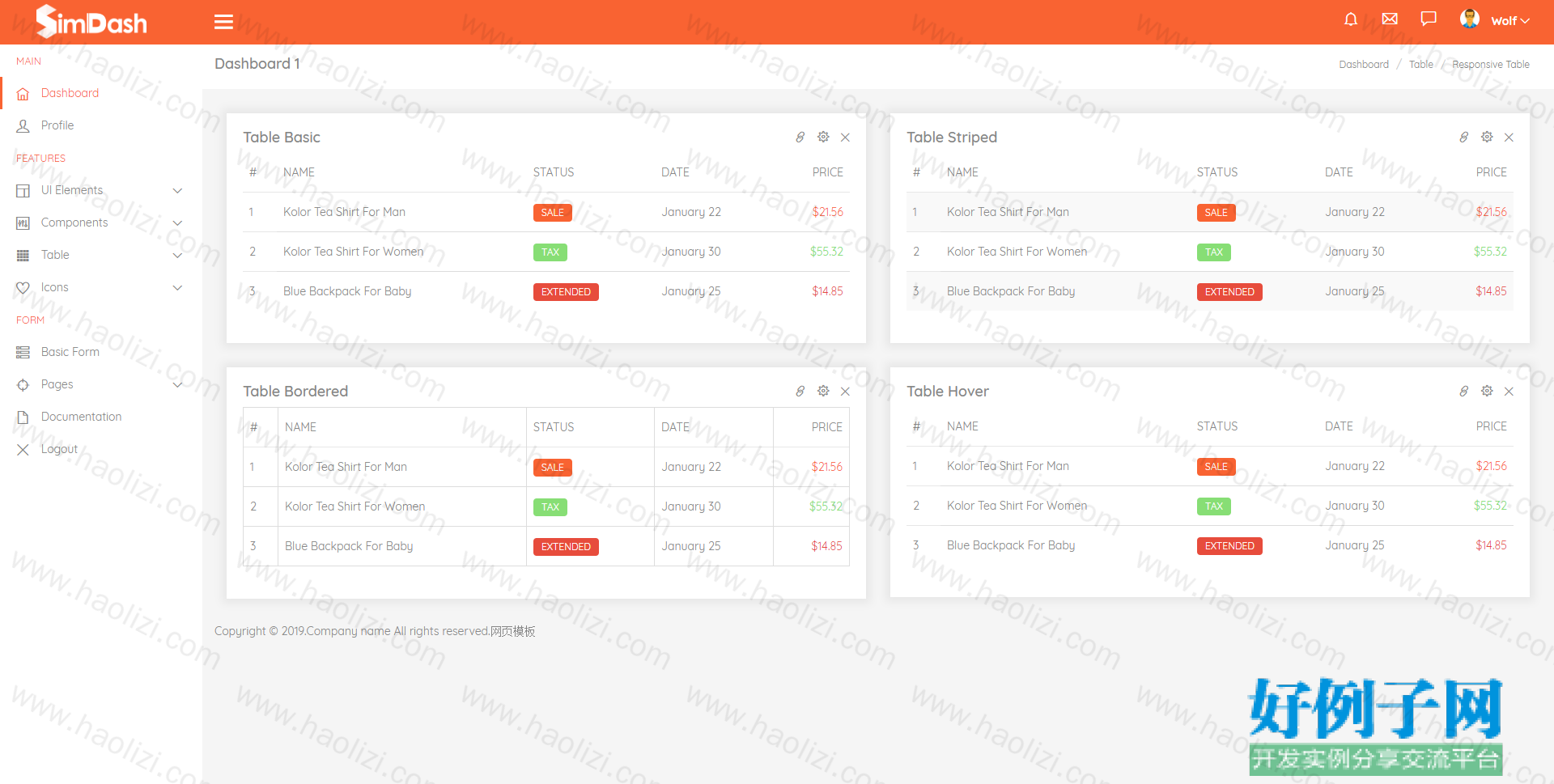Click the Responsive Table breadcrumb
This screenshot has width=1554, height=784.
(1491, 65)
